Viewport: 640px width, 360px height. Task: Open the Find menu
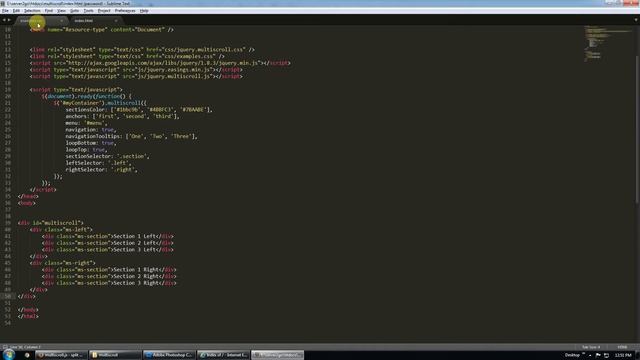pyautogui.click(x=49, y=11)
